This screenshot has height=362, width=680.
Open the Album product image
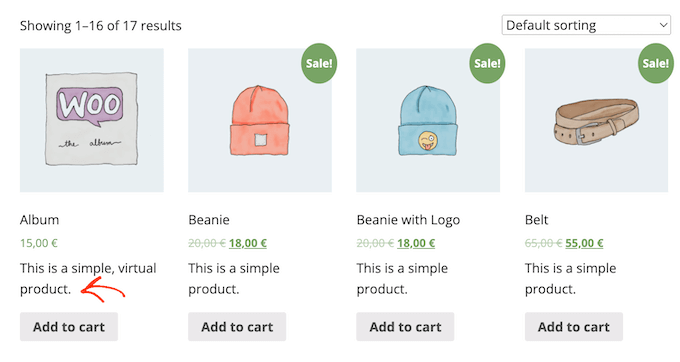[x=92, y=120]
